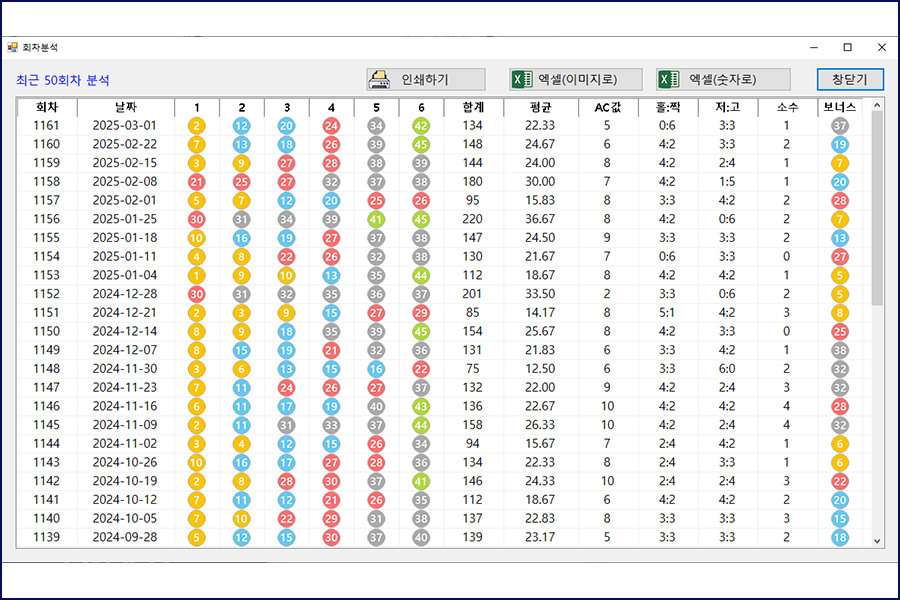Click bonus ball 19 in row 1160

coord(840,145)
